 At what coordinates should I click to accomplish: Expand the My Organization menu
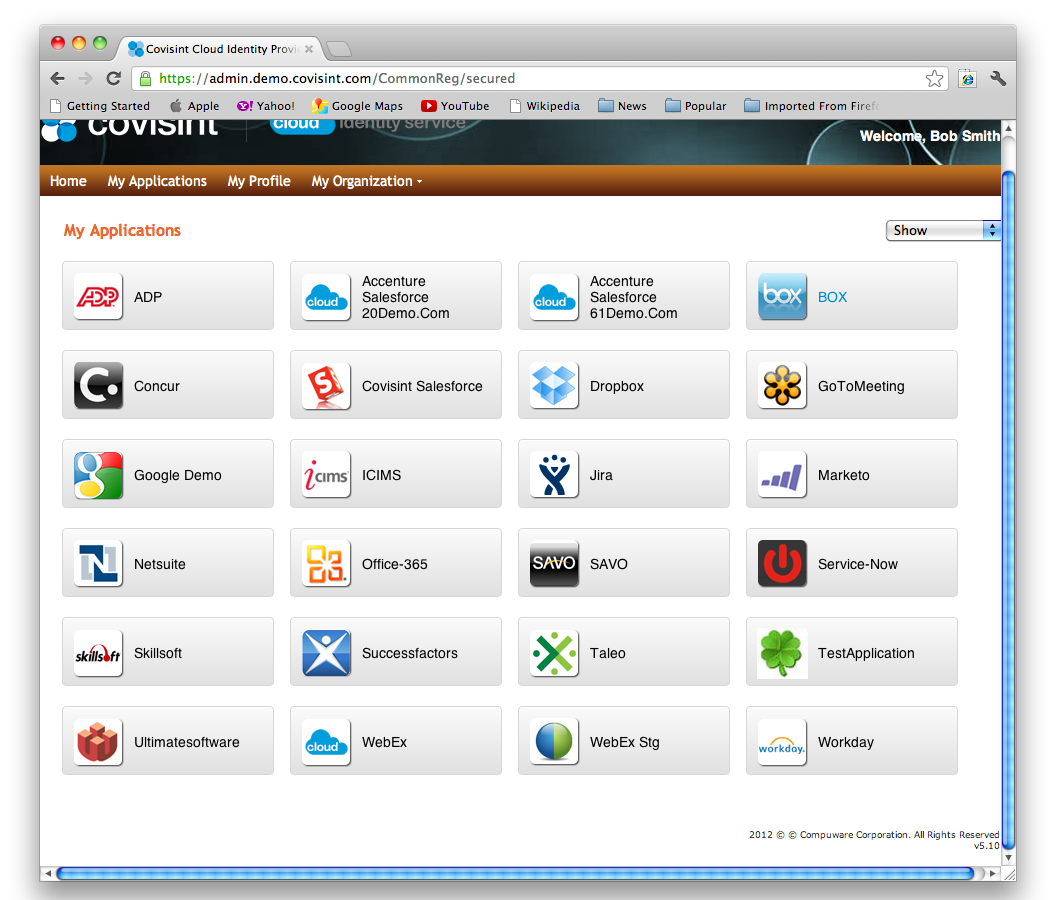click(x=366, y=181)
